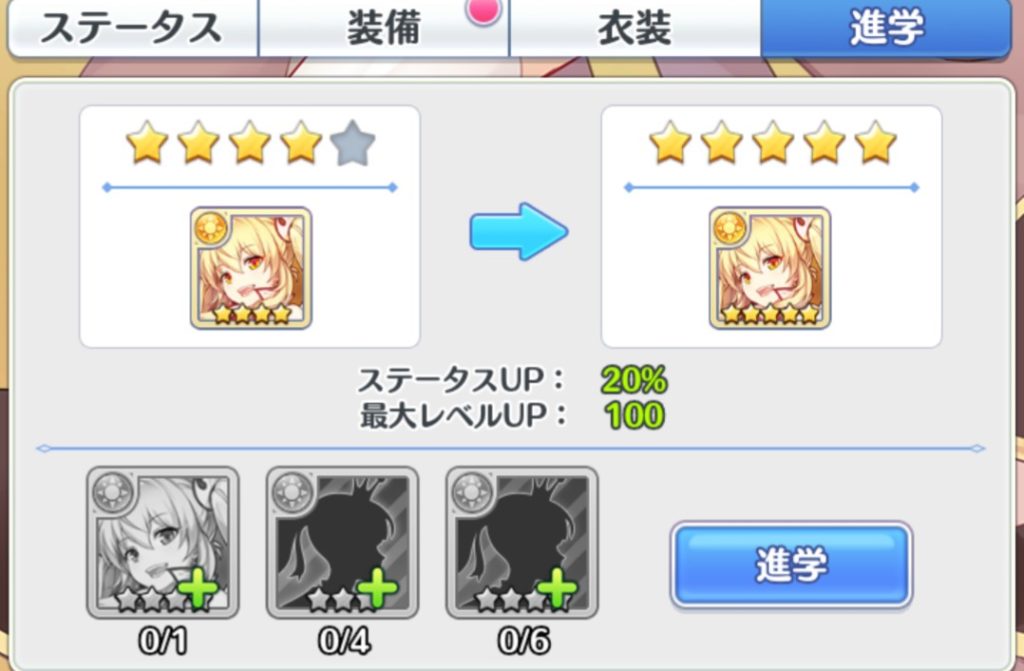Add material in the 0/6 silhouette slot

coord(522,542)
